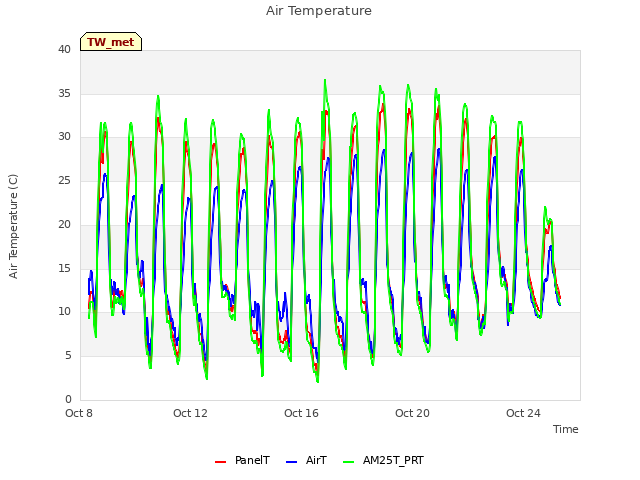The image size is (640, 480).
Task: Click the green AM25T_PRT legend swatch
Action: coord(349,462)
